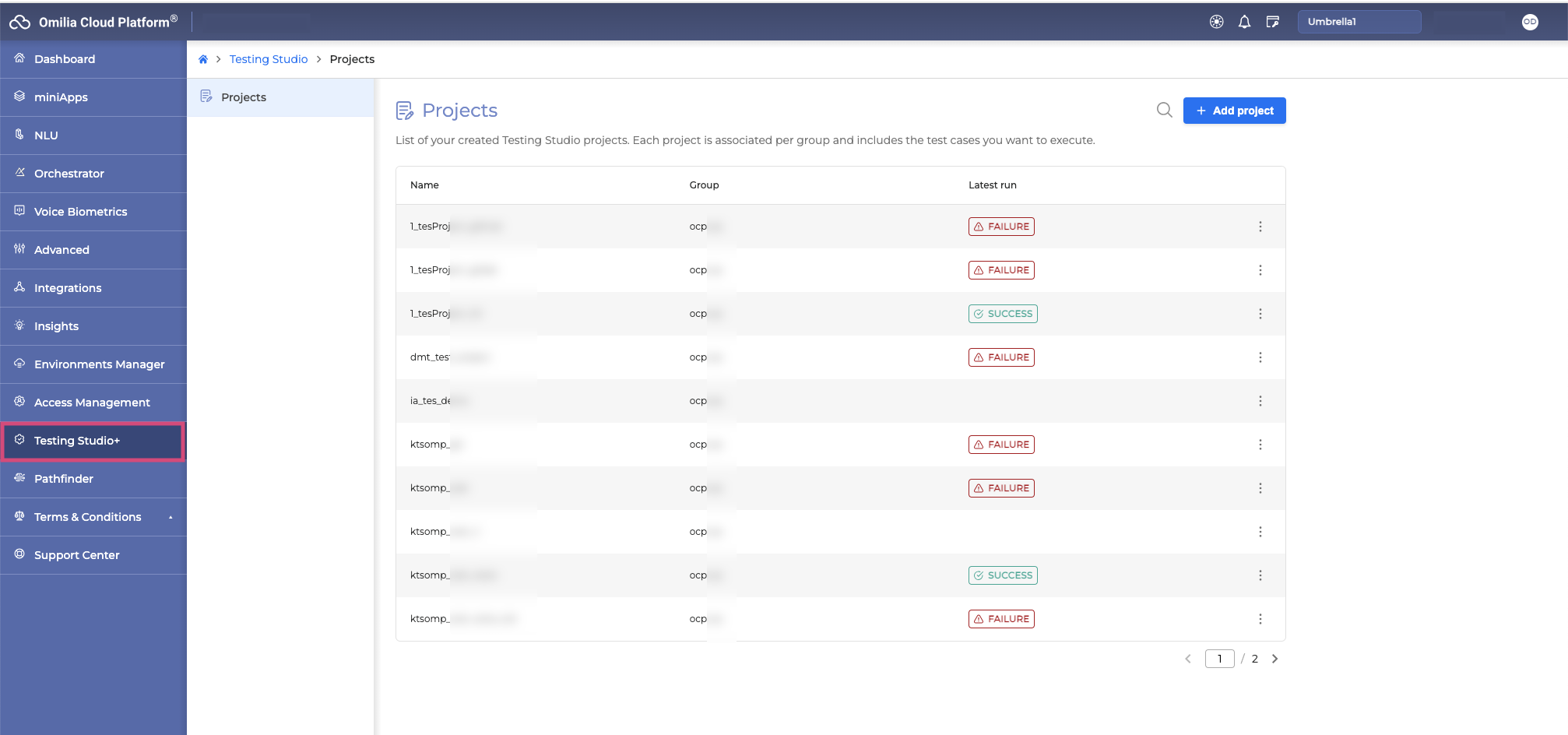Follow the Testing Studio breadcrumb link
Screen dimensions: 1568x735
click(x=269, y=59)
